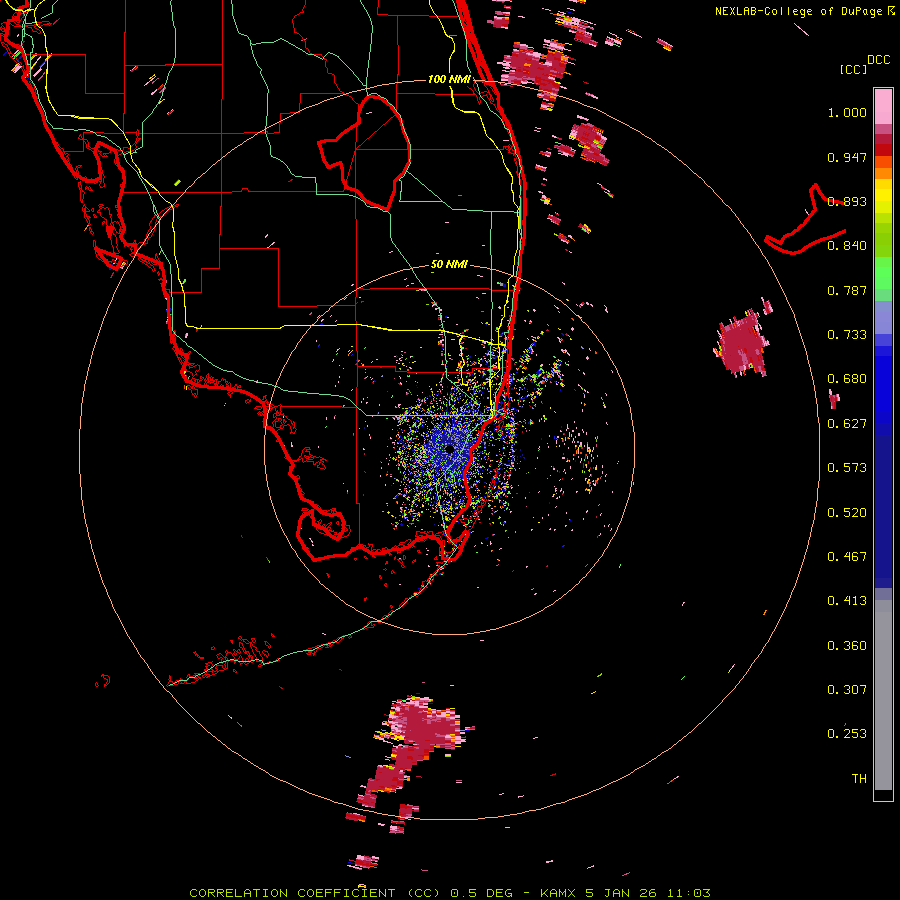Click the large crimson echo south of the Keys
The height and width of the screenshot is (900, 900).
(425, 724)
